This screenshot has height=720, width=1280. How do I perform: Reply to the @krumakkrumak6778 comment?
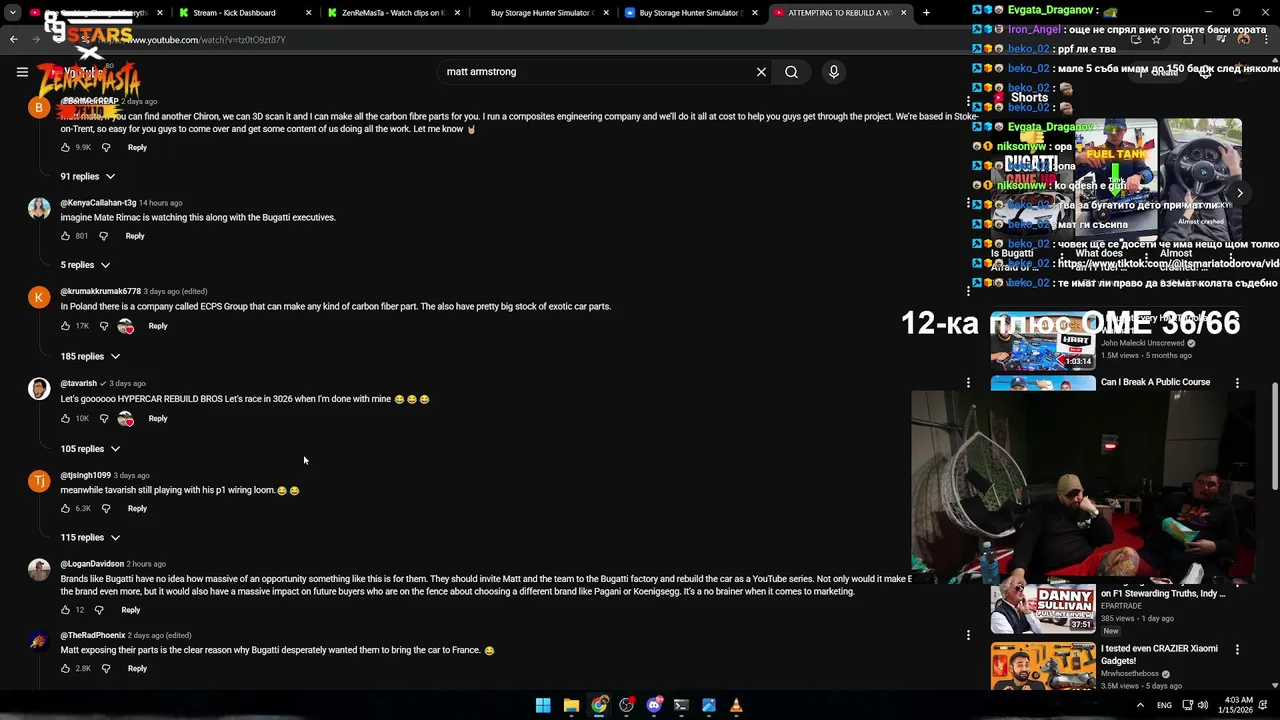pyautogui.click(x=158, y=326)
